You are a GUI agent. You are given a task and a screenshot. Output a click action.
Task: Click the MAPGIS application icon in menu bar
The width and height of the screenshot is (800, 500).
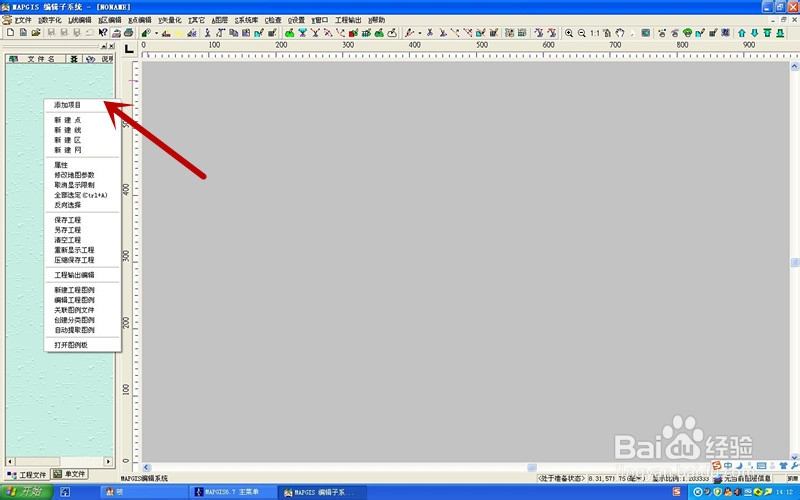coord(7,20)
